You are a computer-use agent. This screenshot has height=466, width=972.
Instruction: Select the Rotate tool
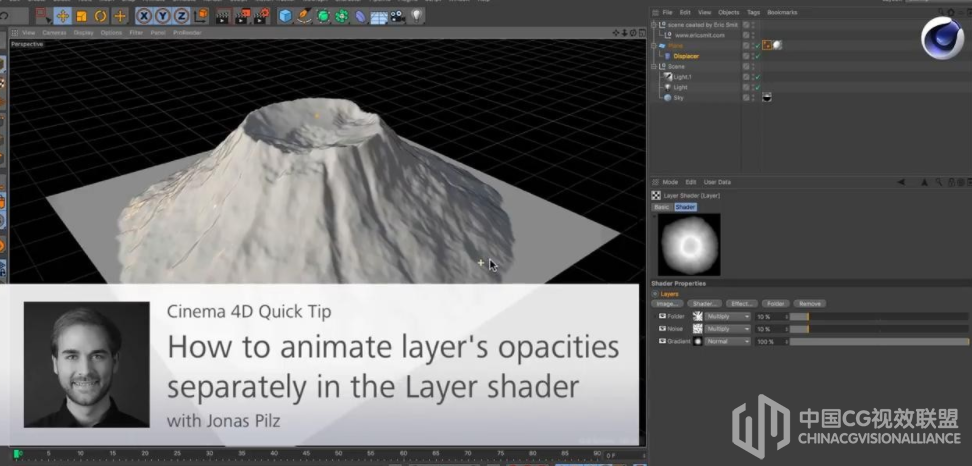100,16
